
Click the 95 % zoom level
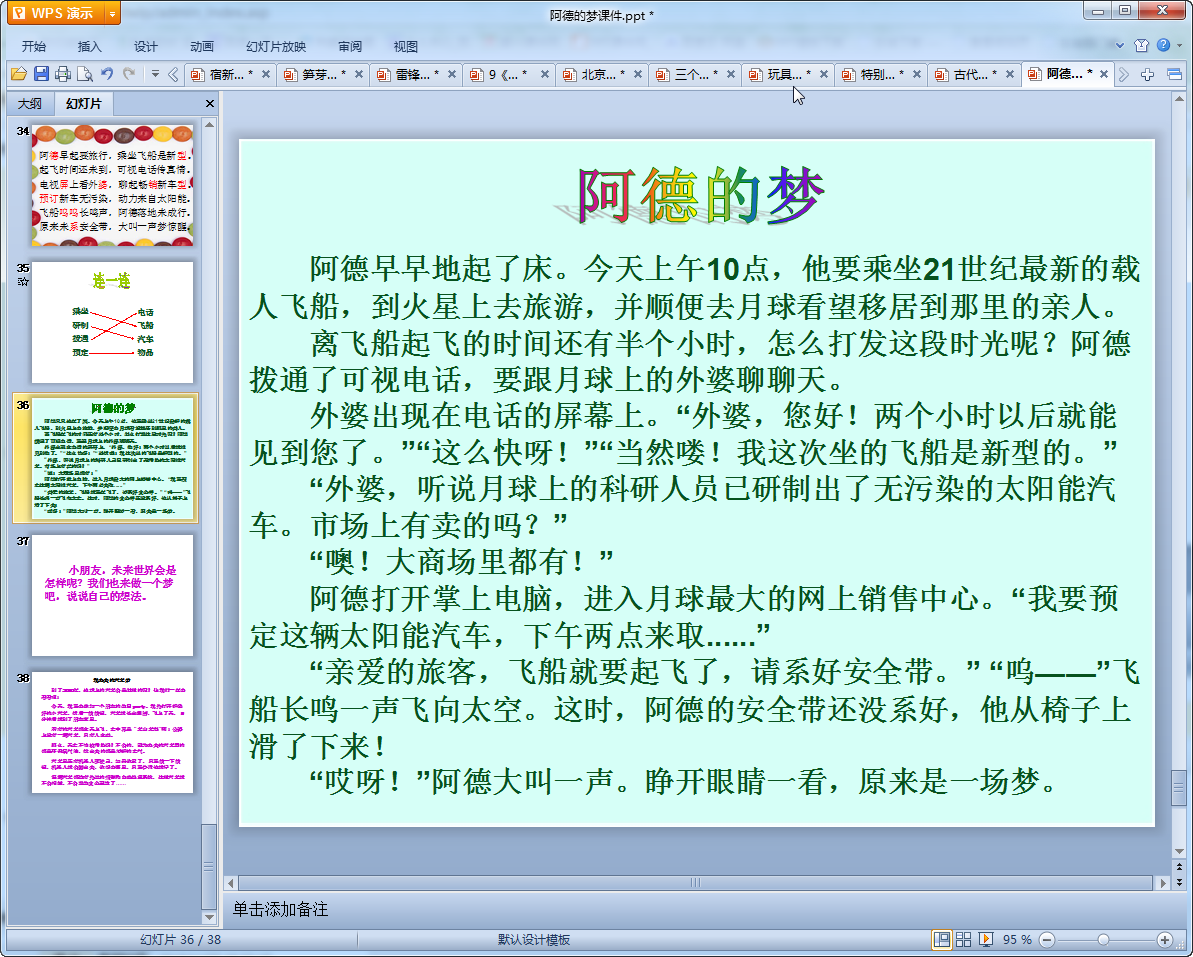coord(1017,940)
